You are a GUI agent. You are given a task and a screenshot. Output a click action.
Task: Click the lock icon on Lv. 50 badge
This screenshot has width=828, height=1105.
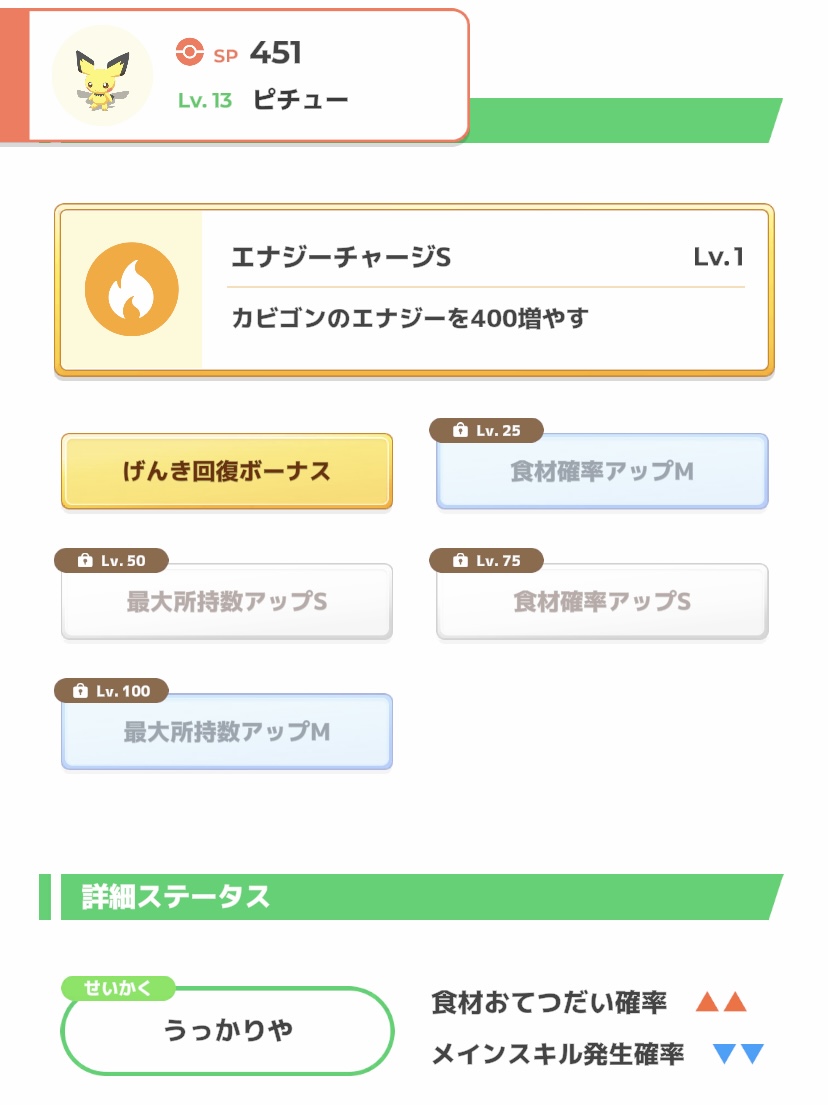(85, 560)
